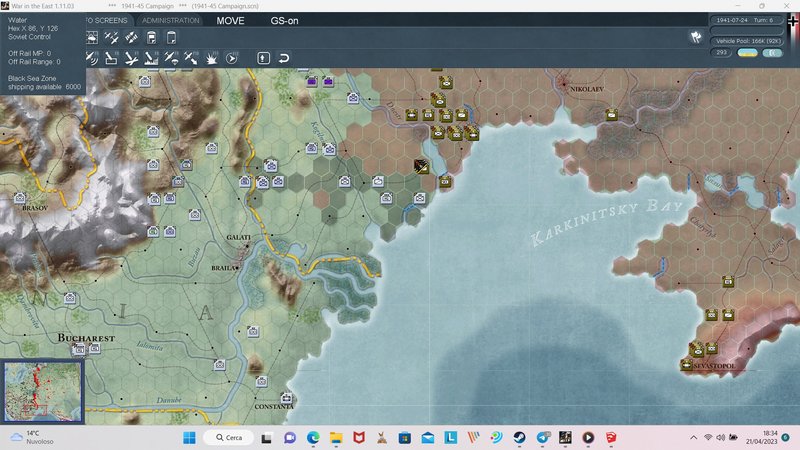This screenshot has width=800, height=450.
Task: Switch to the Info Screens tab
Action: [106, 20]
